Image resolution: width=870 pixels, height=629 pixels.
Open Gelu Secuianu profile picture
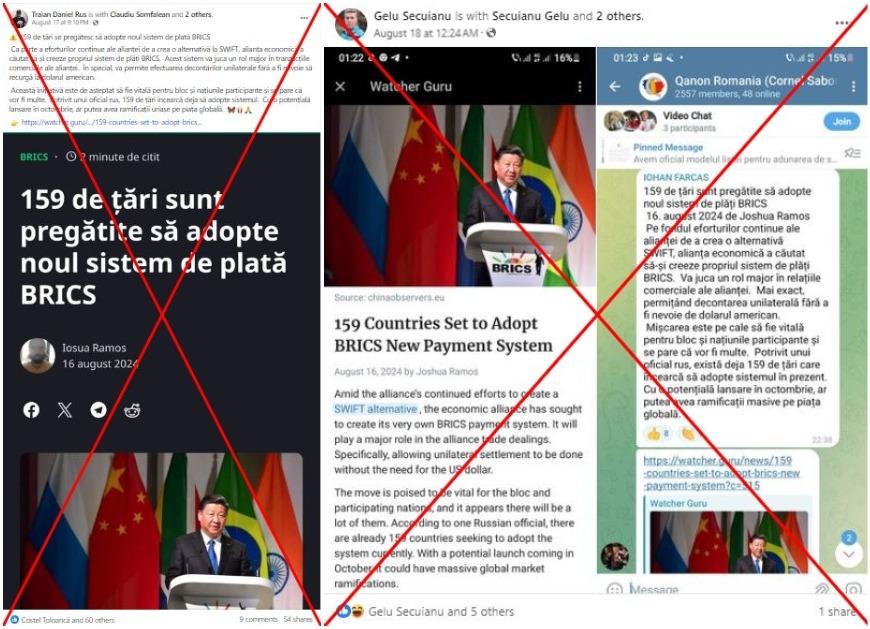click(x=351, y=24)
